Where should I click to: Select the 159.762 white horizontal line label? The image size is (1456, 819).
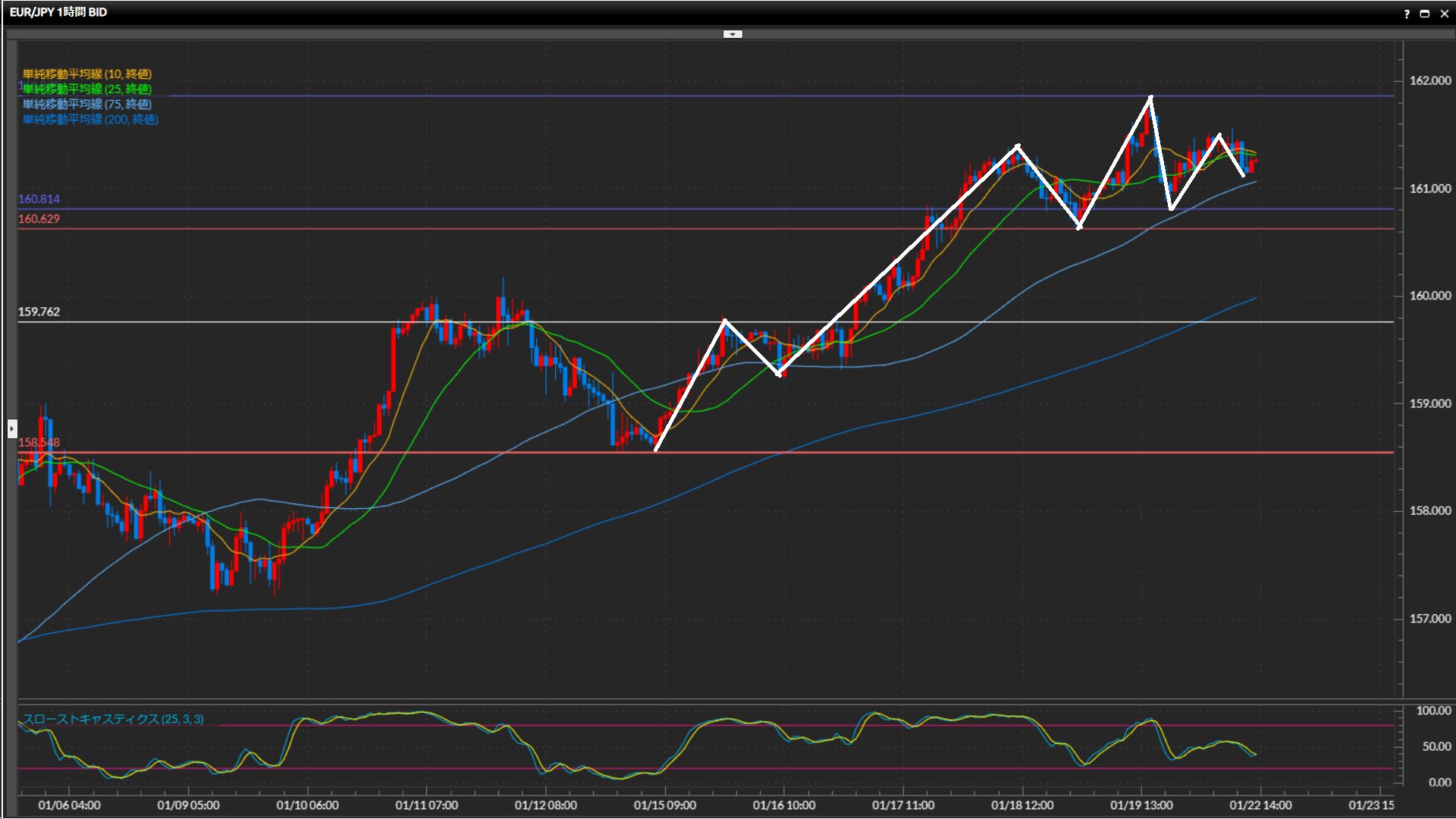click(x=39, y=312)
